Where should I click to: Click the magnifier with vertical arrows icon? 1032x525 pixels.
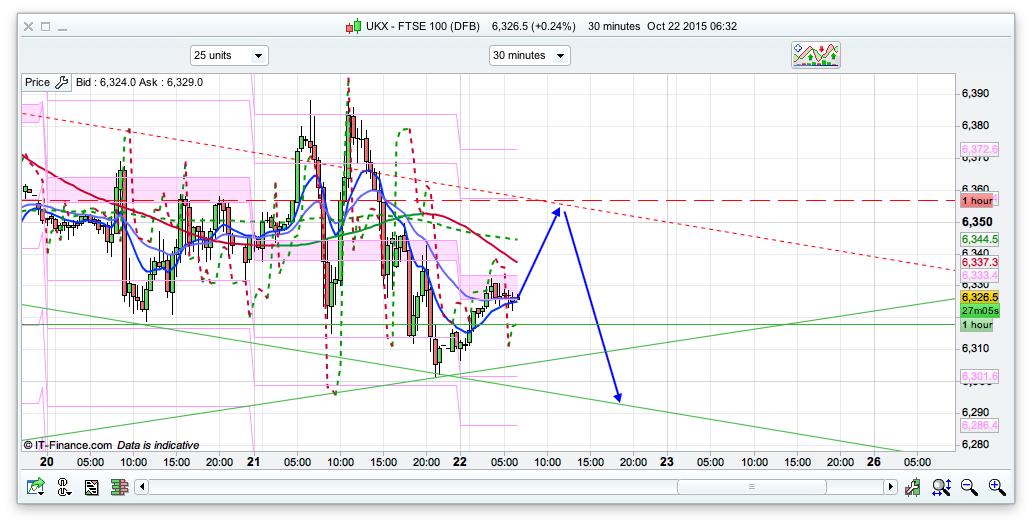point(941,487)
